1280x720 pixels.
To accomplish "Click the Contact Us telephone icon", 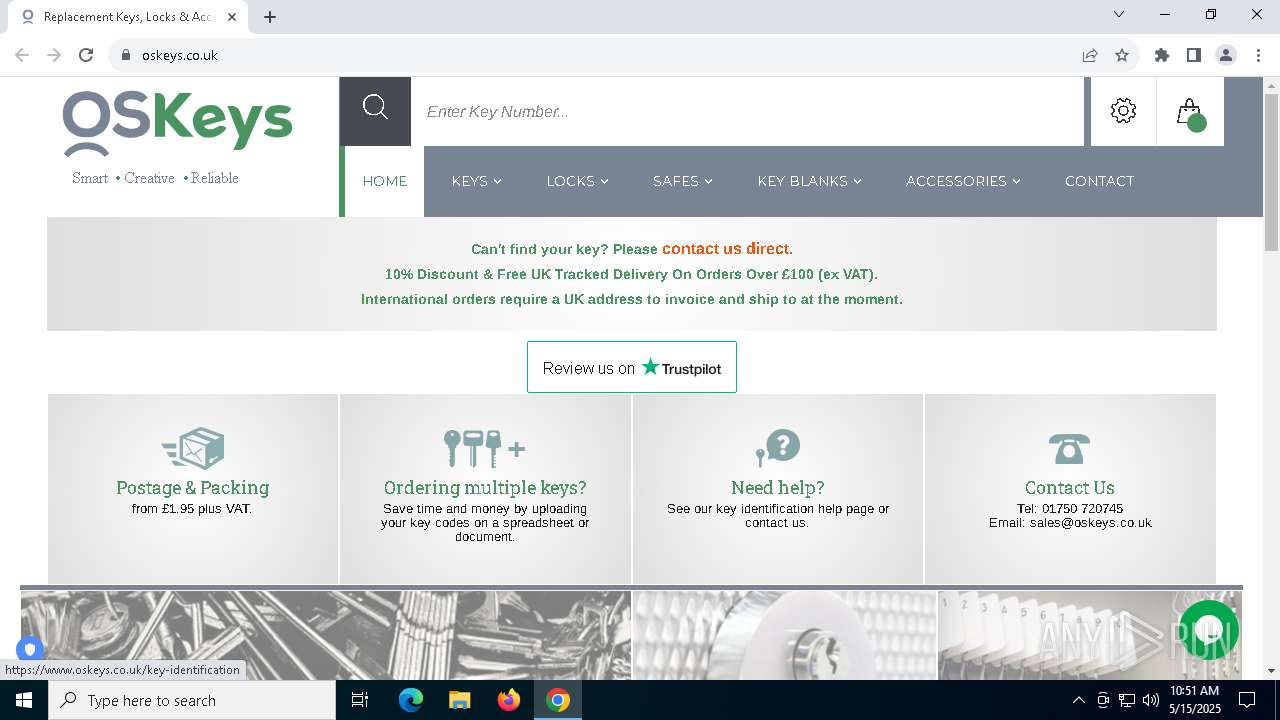I will [x=1069, y=449].
